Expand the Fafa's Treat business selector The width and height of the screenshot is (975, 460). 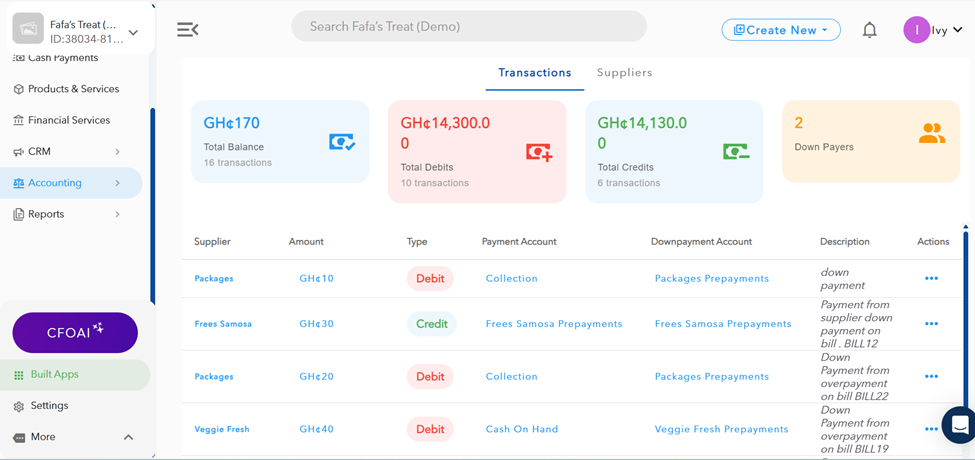point(133,32)
